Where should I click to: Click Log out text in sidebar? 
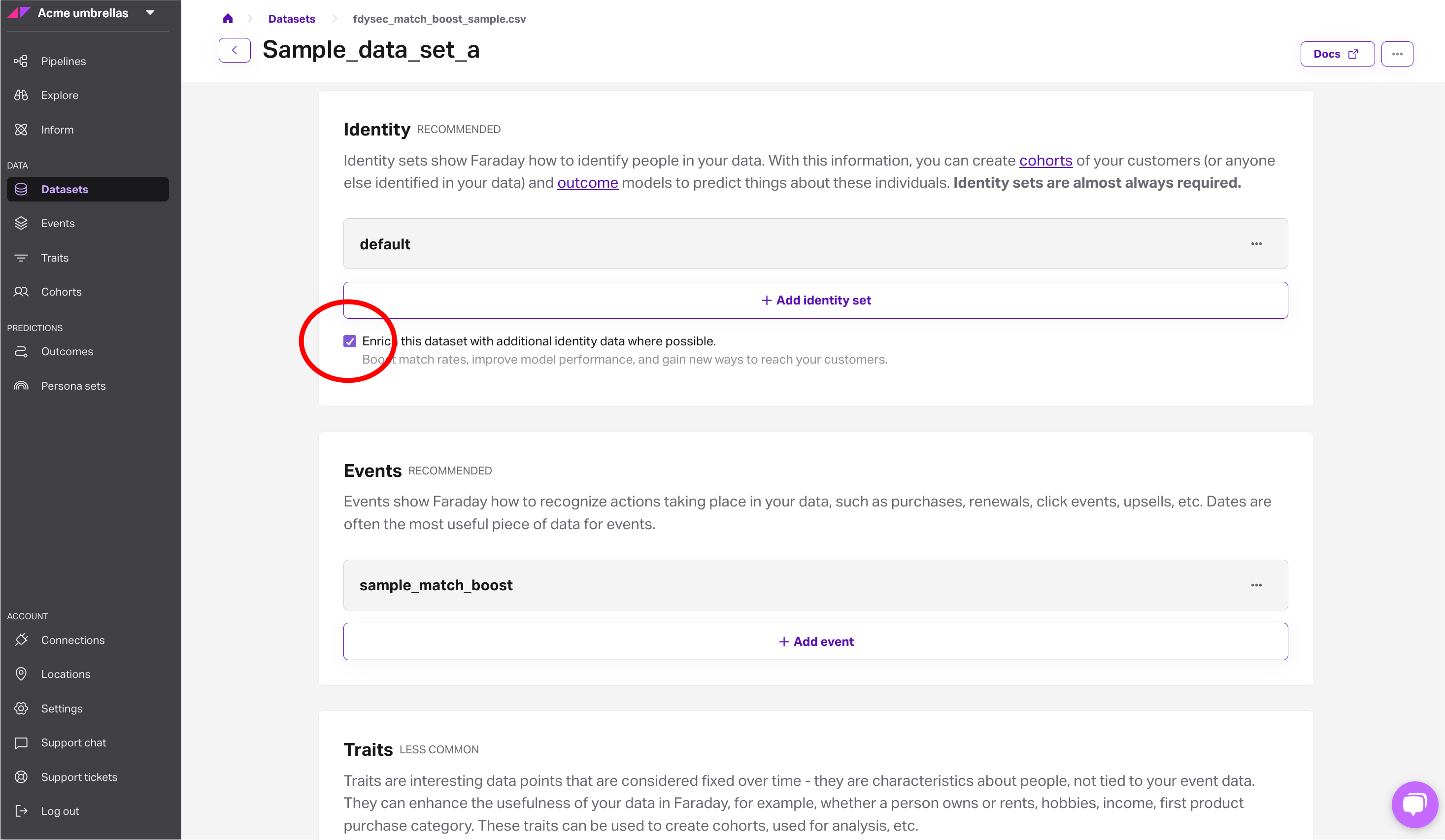[60, 811]
